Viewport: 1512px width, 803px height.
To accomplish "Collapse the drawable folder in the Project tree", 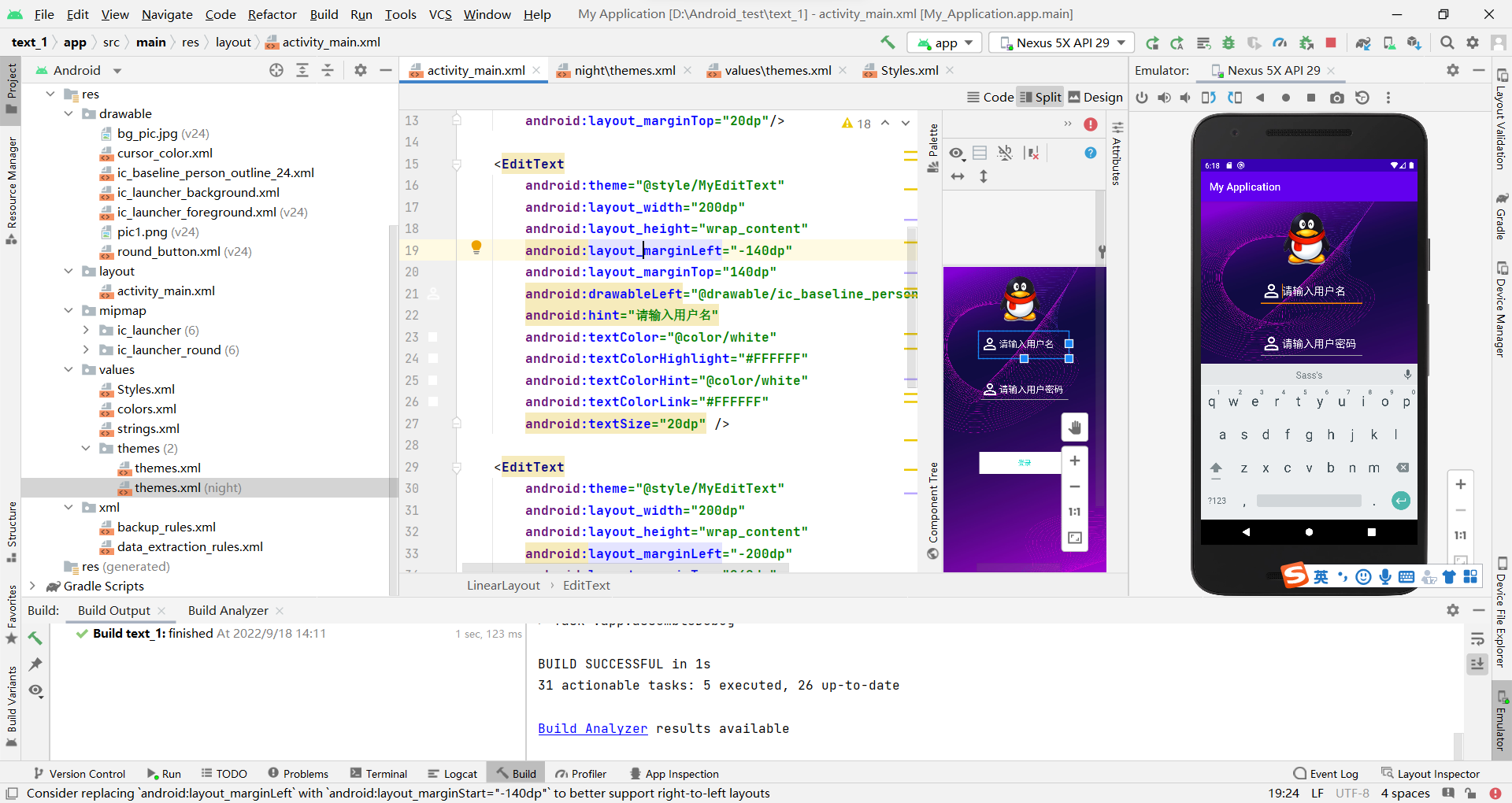I will coord(69,113).
